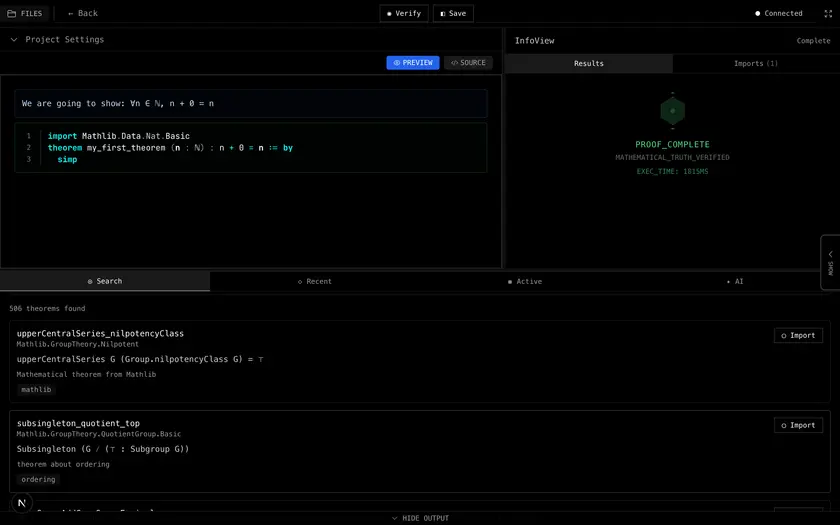840x525 pixels.
Task: Switch editor to PREVIEW mode
Action: (413, 62)
